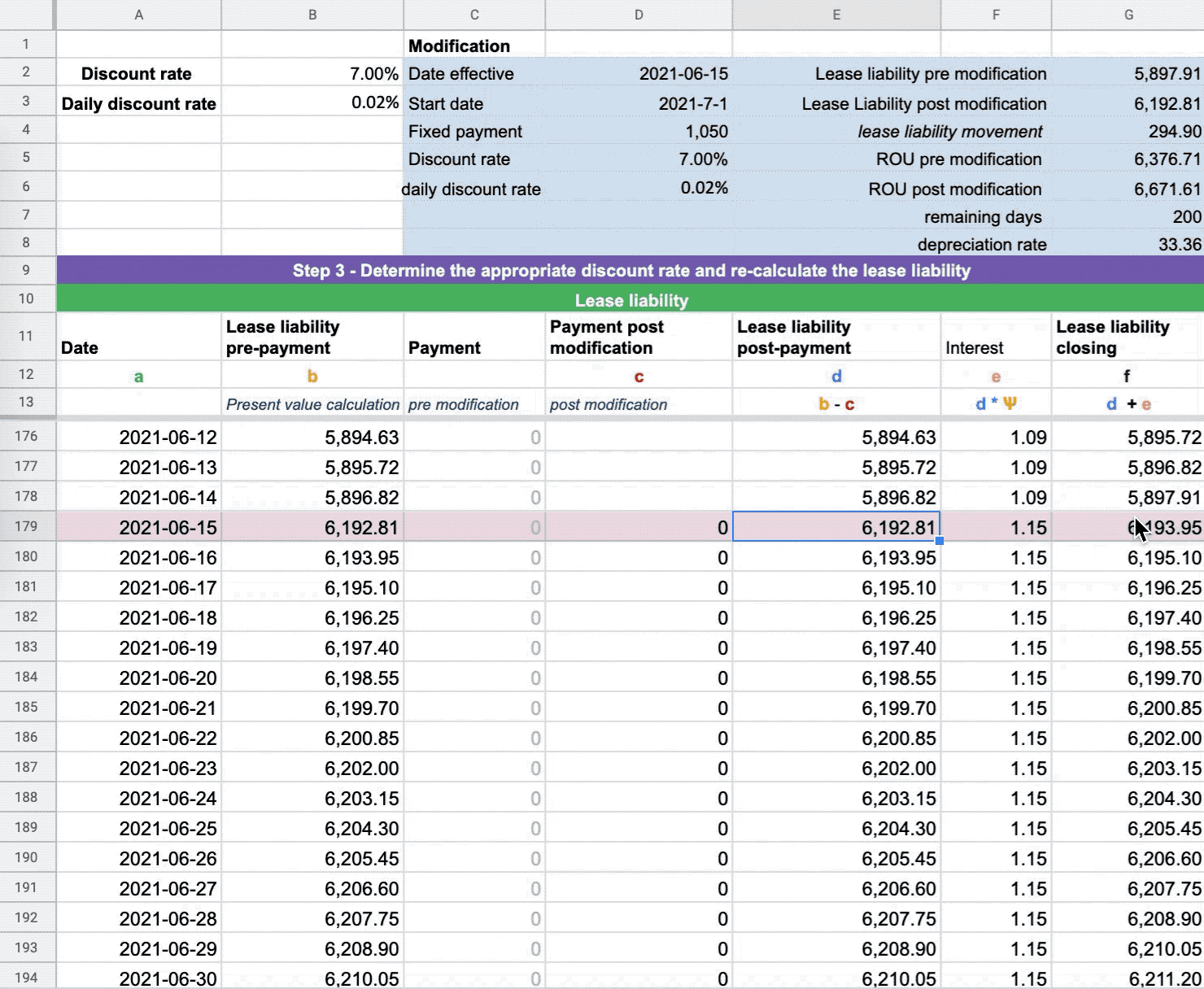Click the green 'Lease liability' banner
The height and width of the screenshot is (989, 1204).
click(x=630, y=299)
